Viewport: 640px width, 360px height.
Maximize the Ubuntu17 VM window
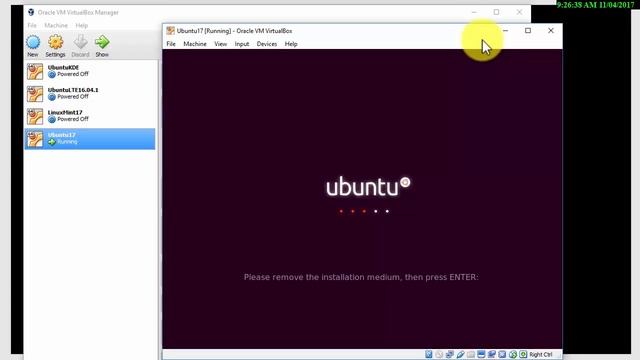click(528, 31)
